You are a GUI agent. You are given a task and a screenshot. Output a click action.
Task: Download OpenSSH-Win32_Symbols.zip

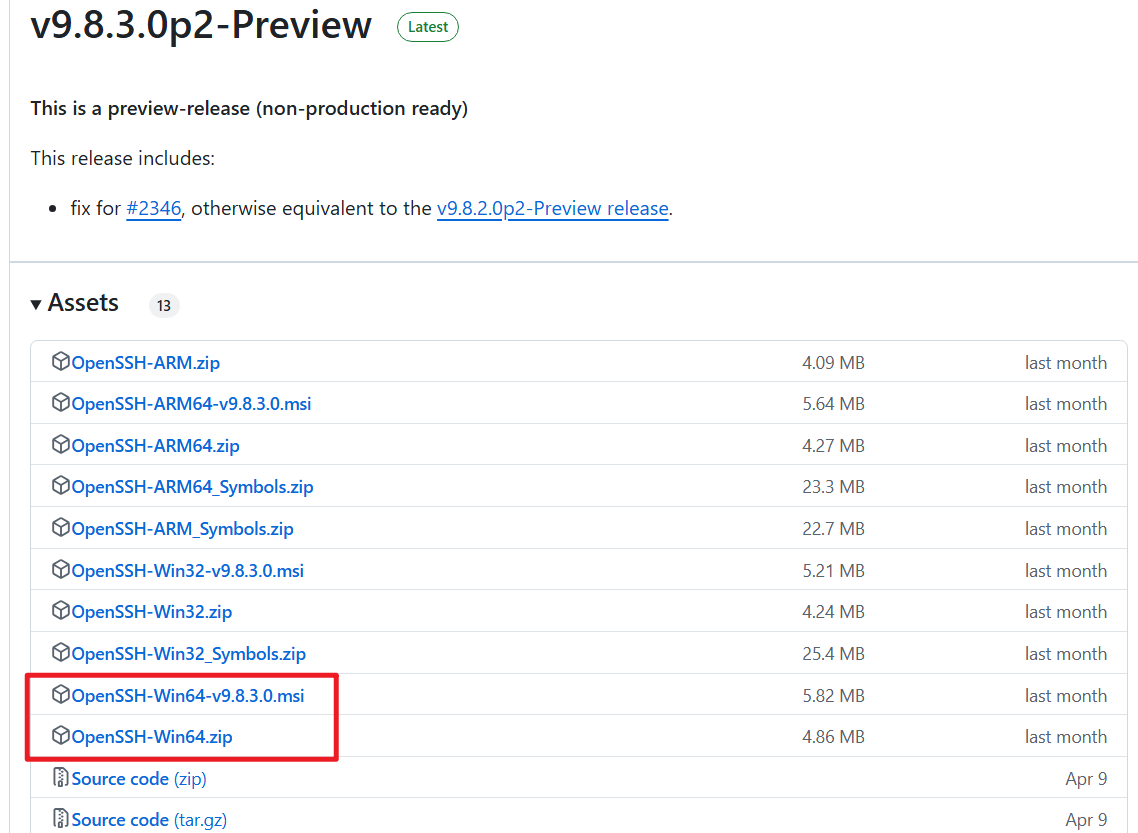tap(189, 654)
